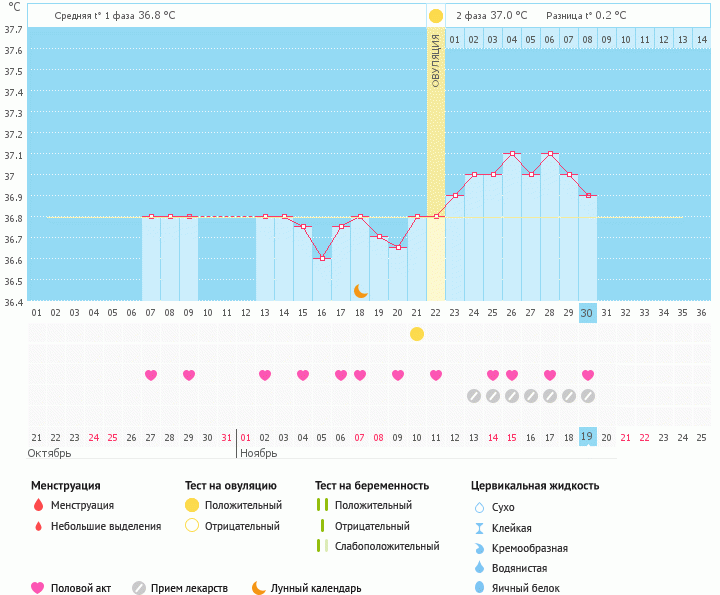The height and width of the screenshot is (595, 720).
Task: Click the heart icon on cycle day 22
Action: coord(436,375)
